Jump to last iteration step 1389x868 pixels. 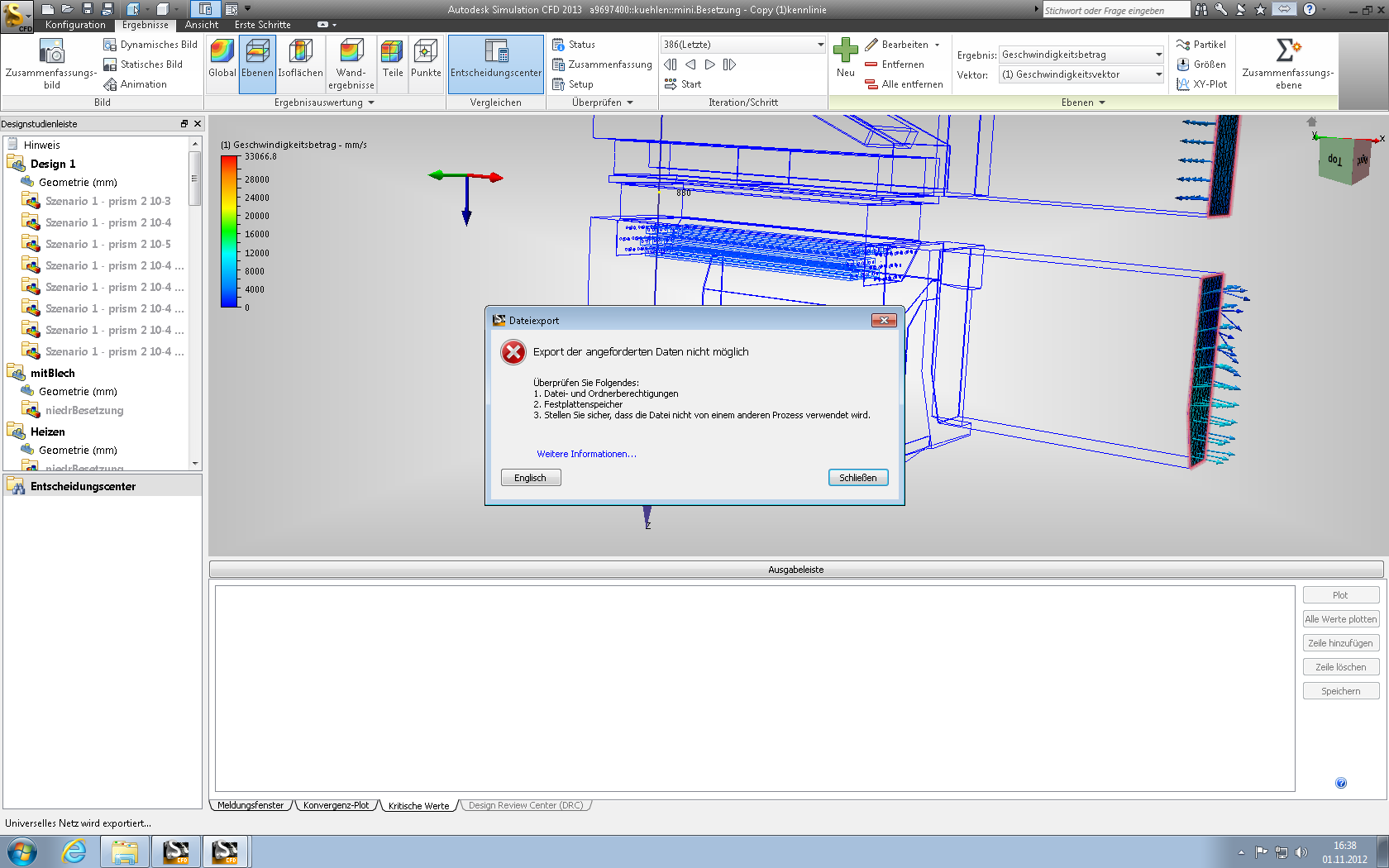[729, 64]
